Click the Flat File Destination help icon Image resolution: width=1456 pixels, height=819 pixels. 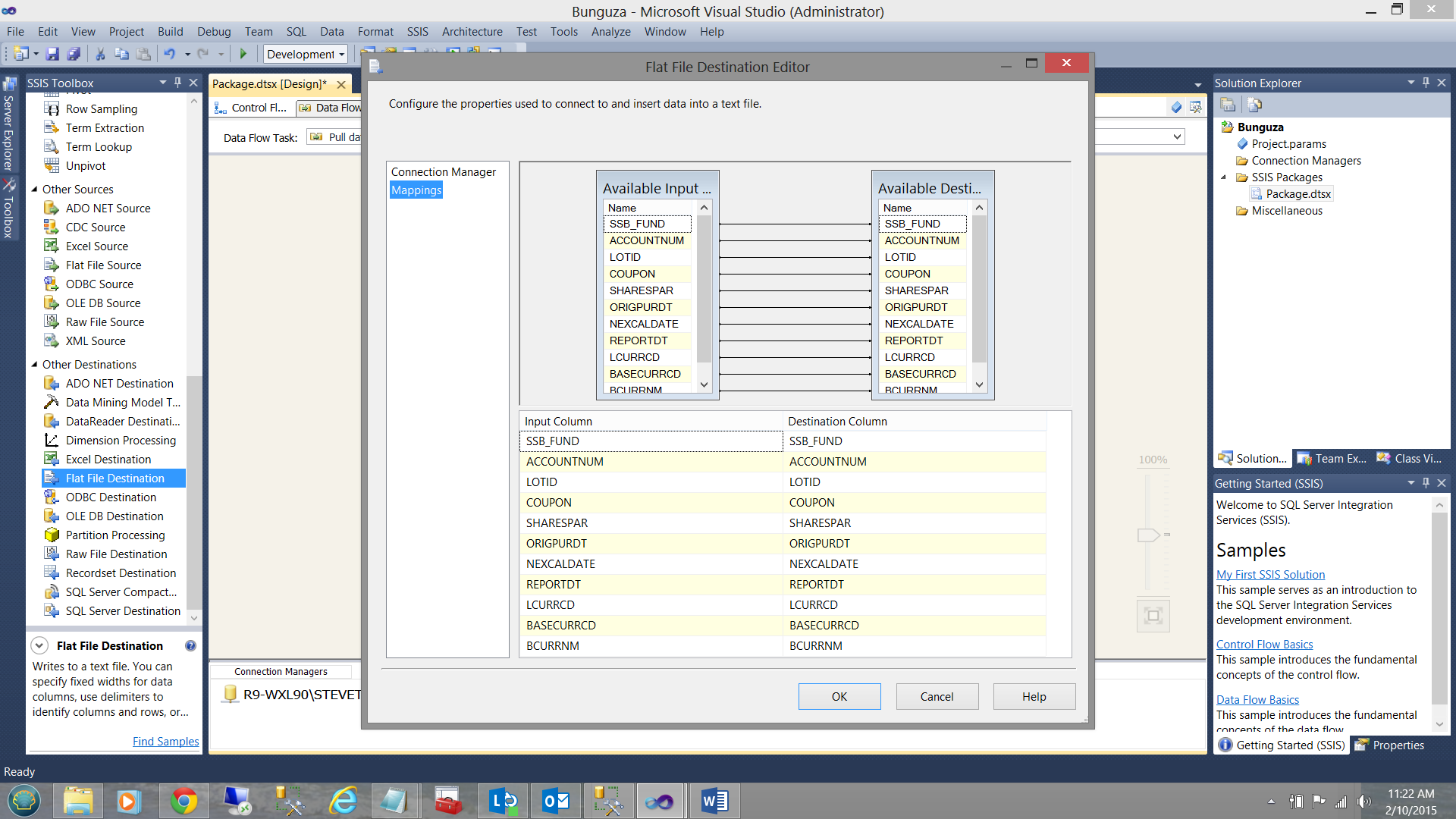(190, 646)
